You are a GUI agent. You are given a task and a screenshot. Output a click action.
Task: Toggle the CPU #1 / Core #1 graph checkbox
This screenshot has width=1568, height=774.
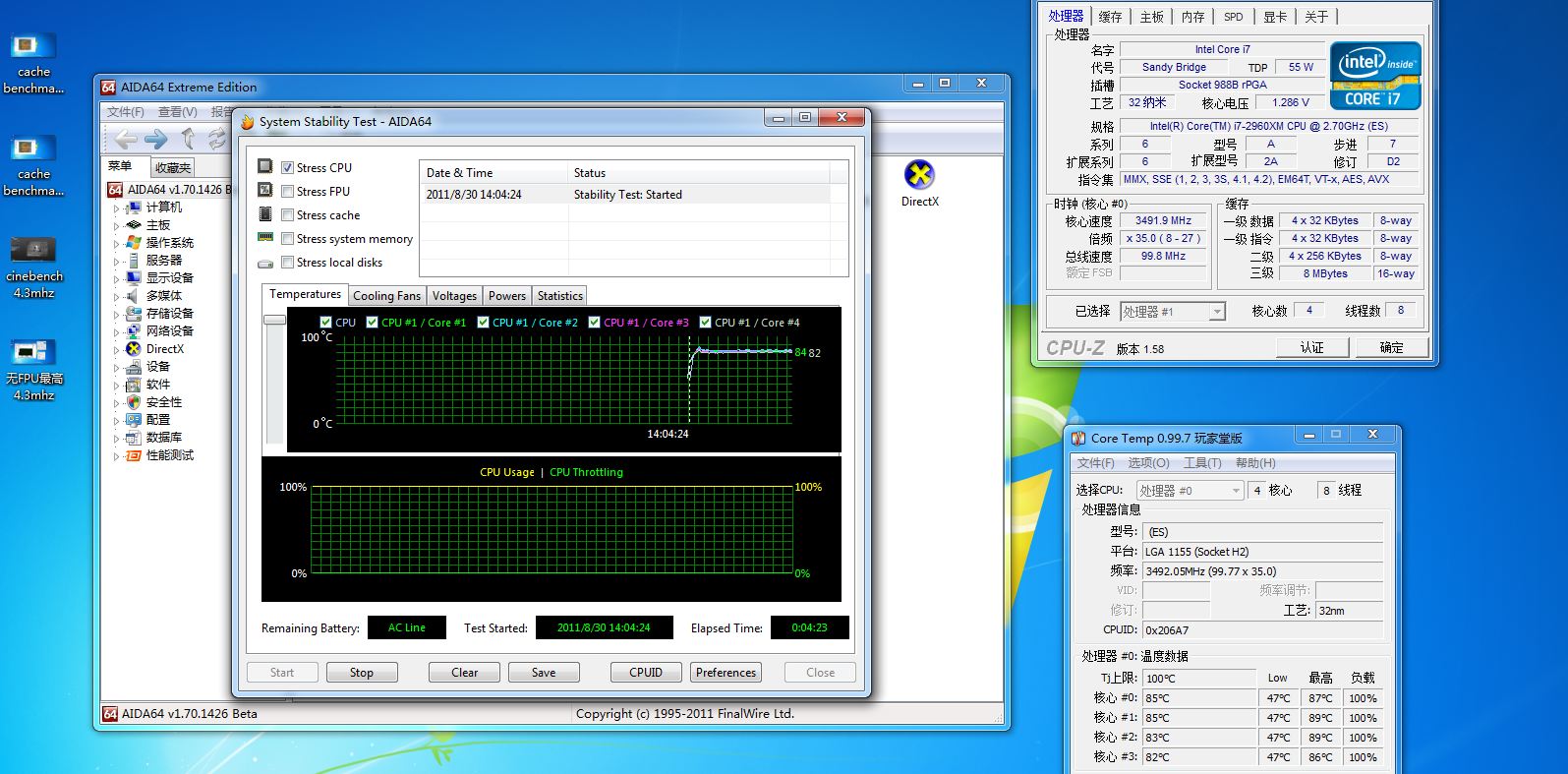[x=372, y=323]
